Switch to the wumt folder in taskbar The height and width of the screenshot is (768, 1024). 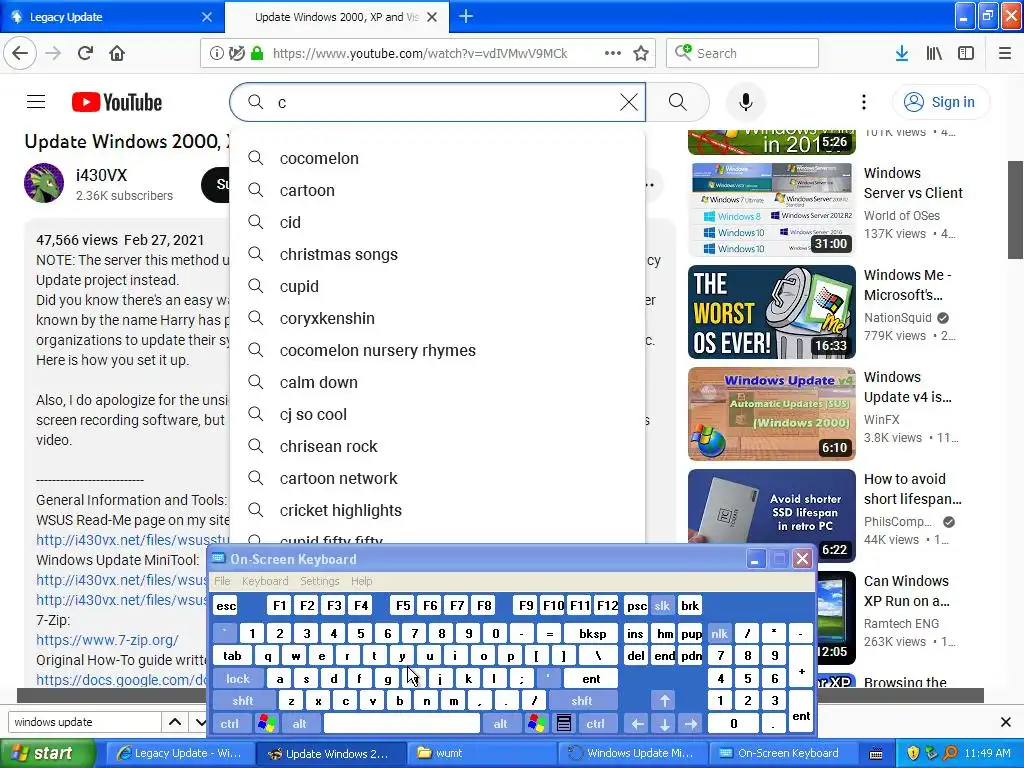(x=482, y=753)
